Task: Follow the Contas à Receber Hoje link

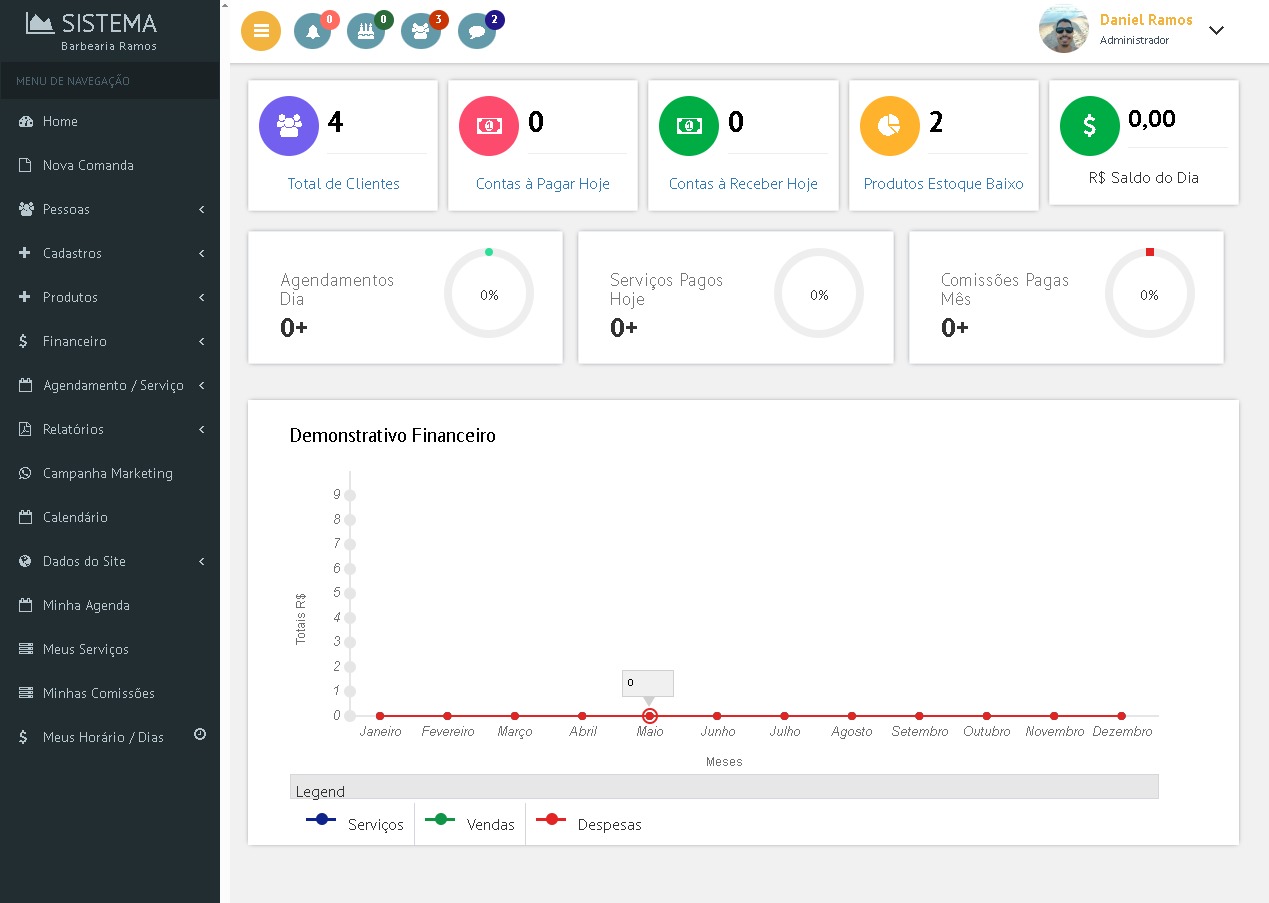Action: tap(743, 184)
